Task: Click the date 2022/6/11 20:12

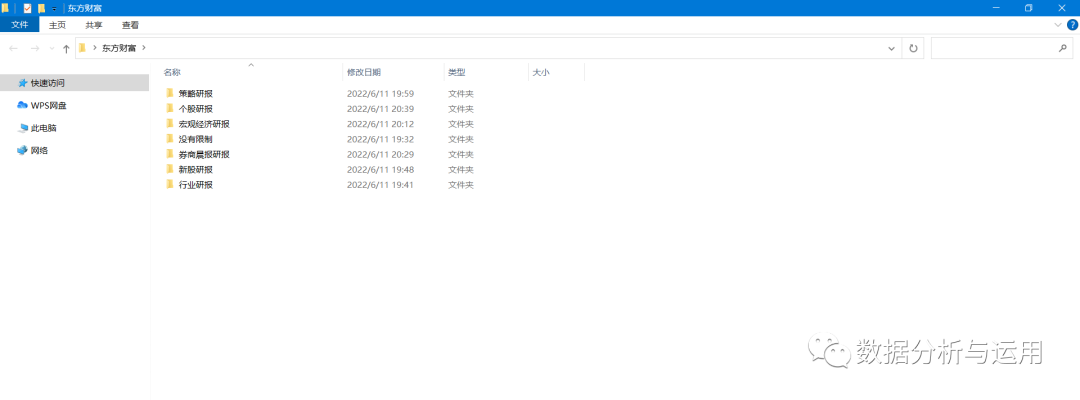Action: 380,124
